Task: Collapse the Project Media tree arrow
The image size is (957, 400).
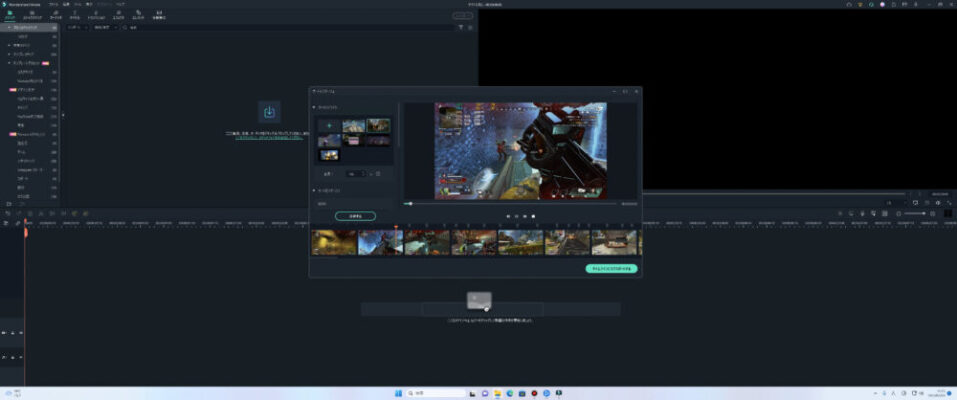Action: (9, 27)
